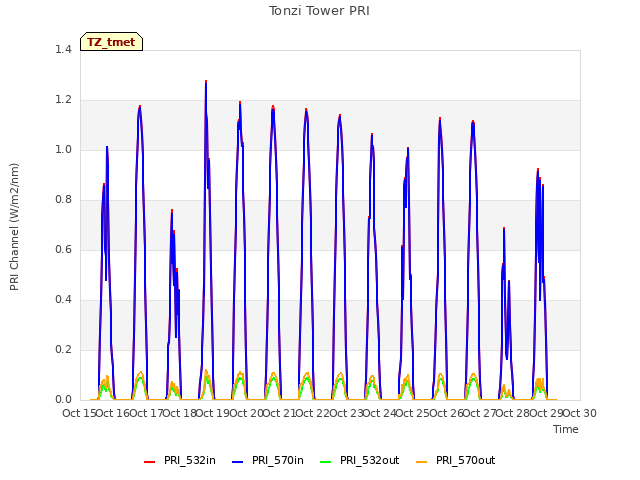
Task: Click the y-axis tick label 0.0
Action: [x=63, y=400]
